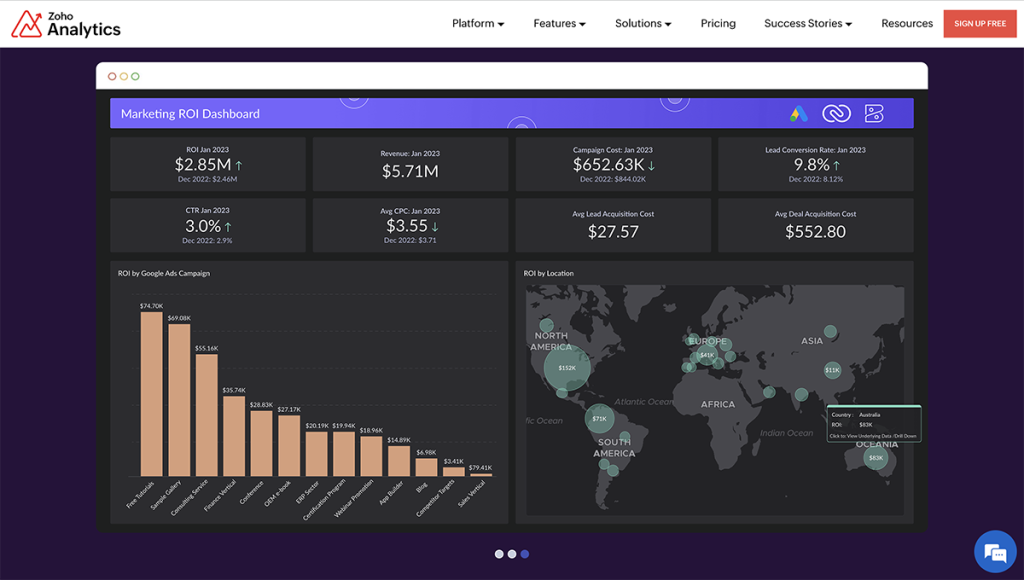The image size is (1024, 580).
Task: Select the third carousel dot
Action: pos(525,554)
